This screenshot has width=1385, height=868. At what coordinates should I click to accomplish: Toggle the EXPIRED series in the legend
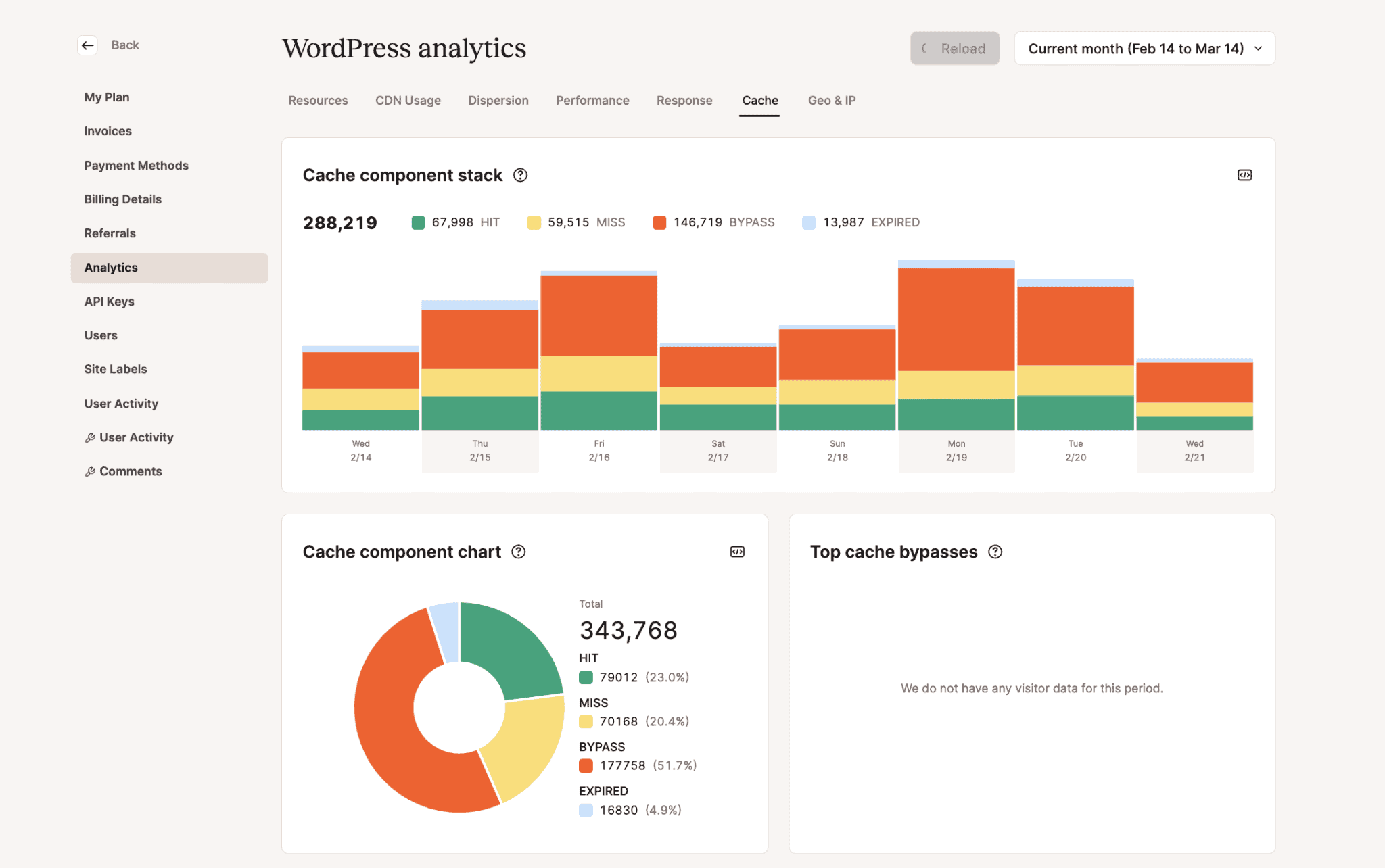(860, 222)
